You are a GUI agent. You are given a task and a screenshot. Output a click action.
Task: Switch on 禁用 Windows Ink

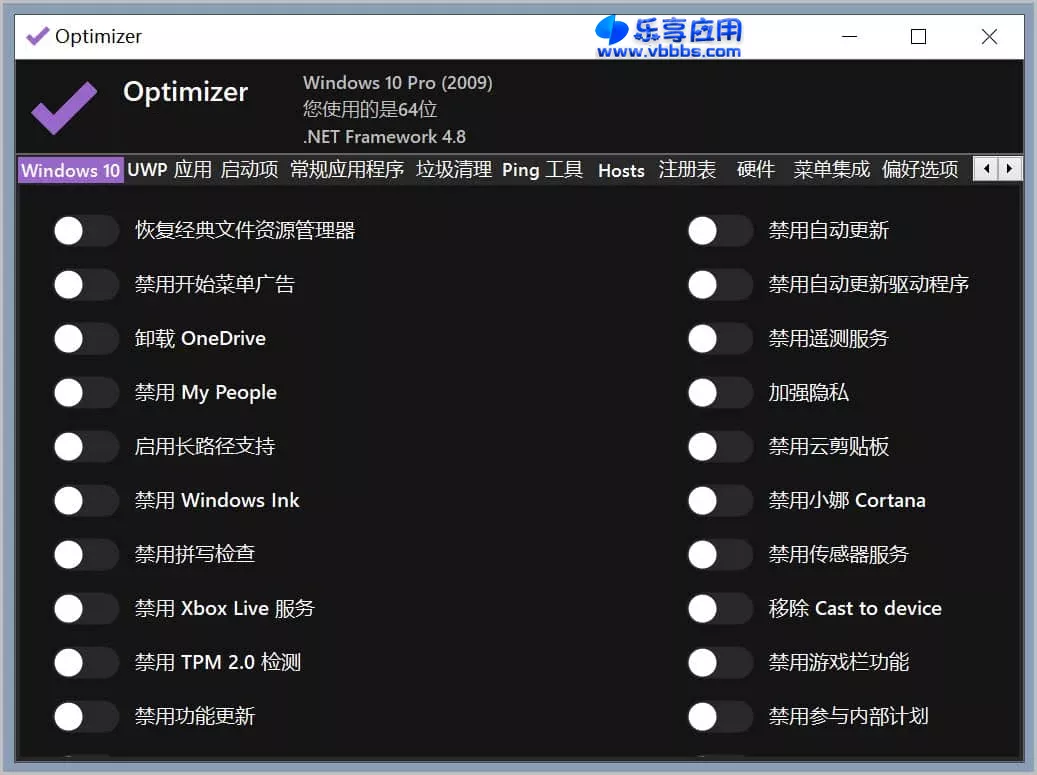tap(86, 500)
